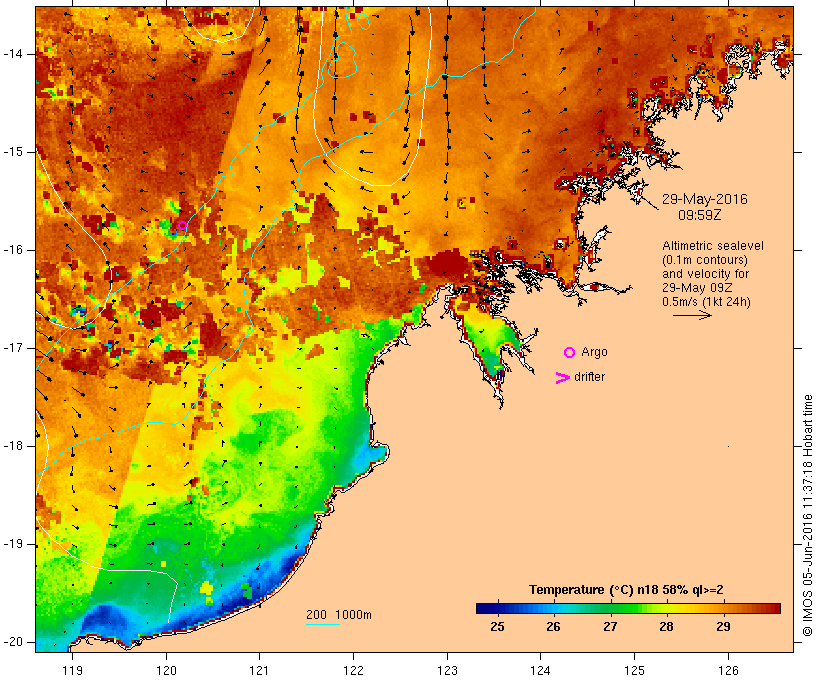The image size is (820, 680).
Task: Click the '119' longitude axis label
Action: pos(72,670)
